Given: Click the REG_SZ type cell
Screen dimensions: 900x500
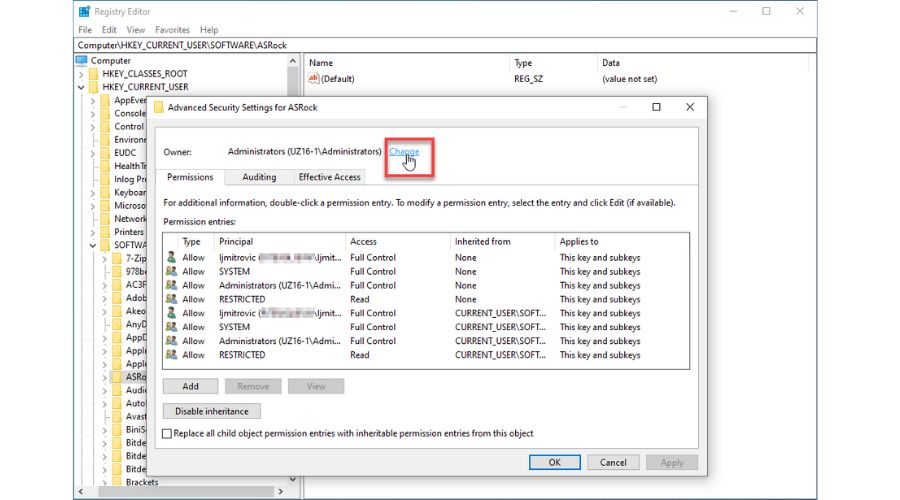Looking at the screenshot, I should click(529, 79).
